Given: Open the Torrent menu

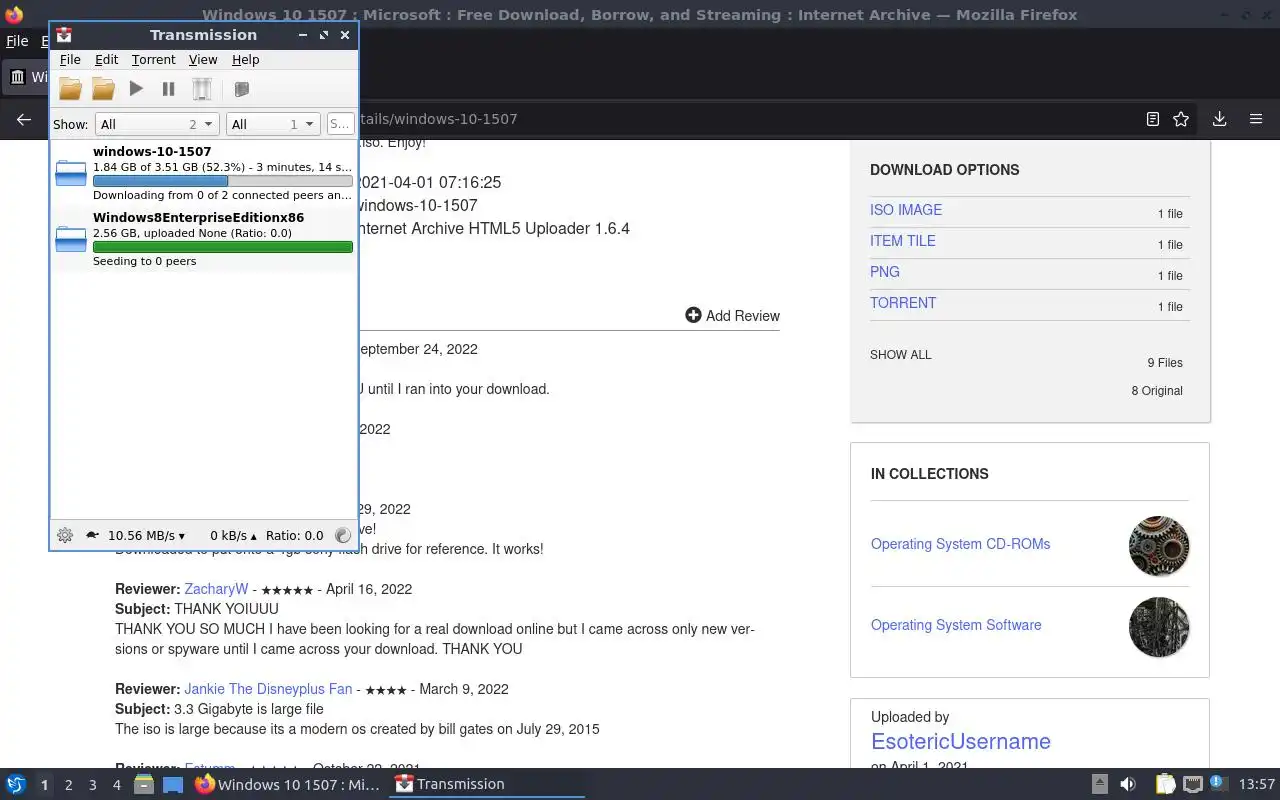Looking at the screenshot, I should point(153,60).
